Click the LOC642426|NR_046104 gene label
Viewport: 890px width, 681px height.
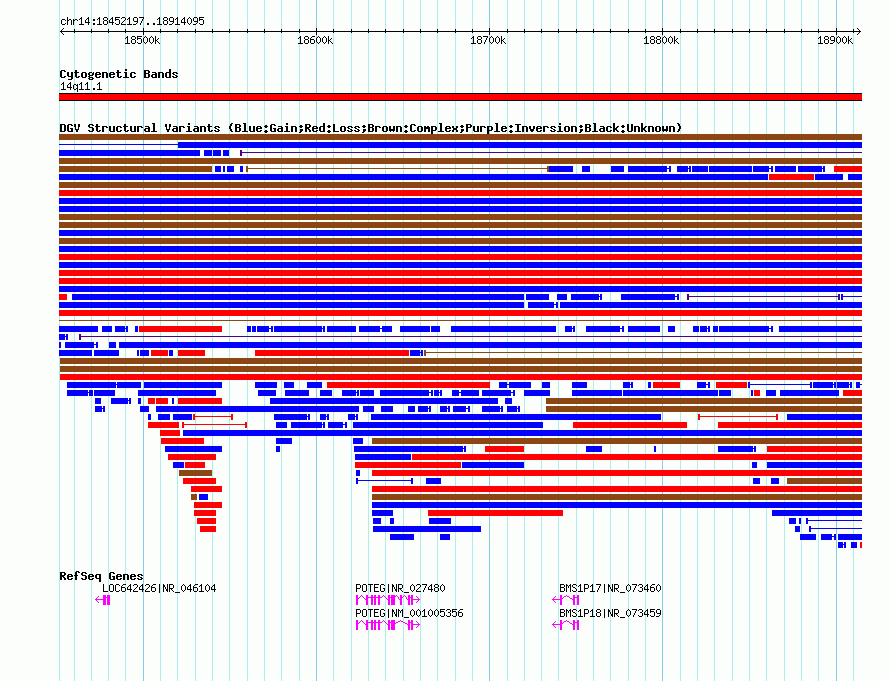(x=159, y=588)
